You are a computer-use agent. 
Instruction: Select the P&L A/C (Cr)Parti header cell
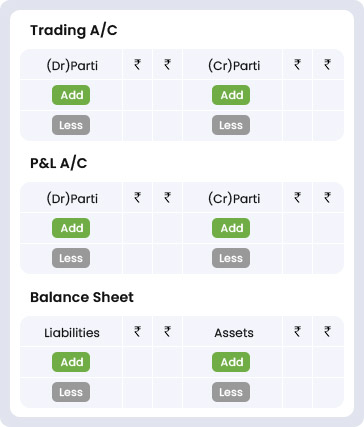click(233, 198)
